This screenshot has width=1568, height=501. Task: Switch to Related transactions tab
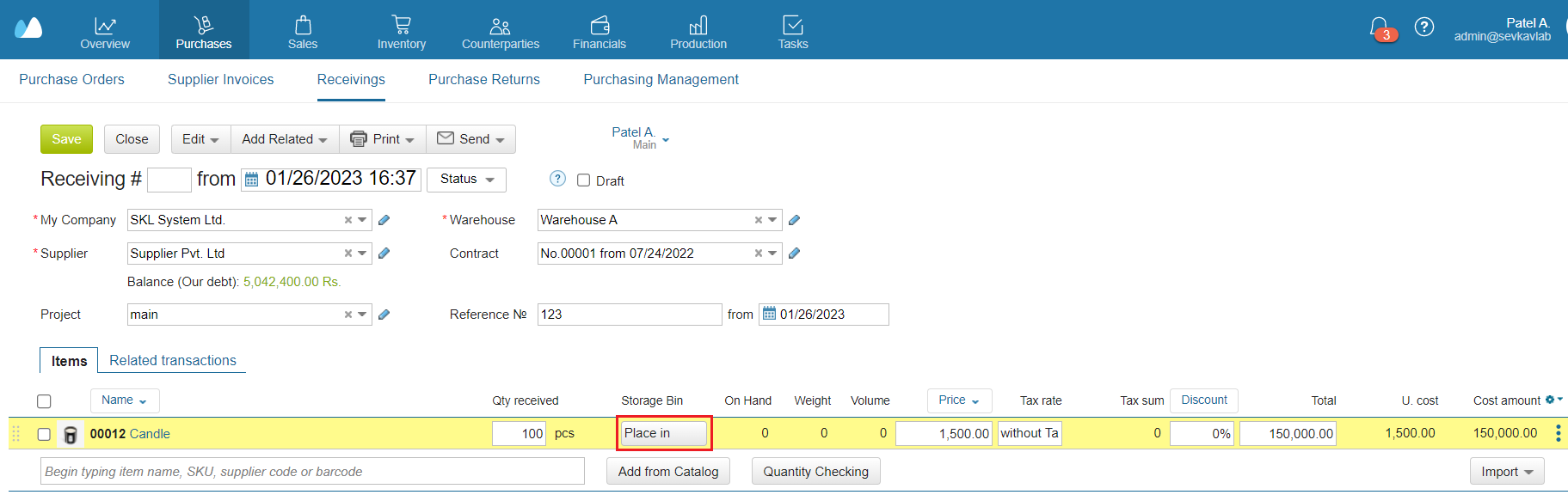point(173,361)
